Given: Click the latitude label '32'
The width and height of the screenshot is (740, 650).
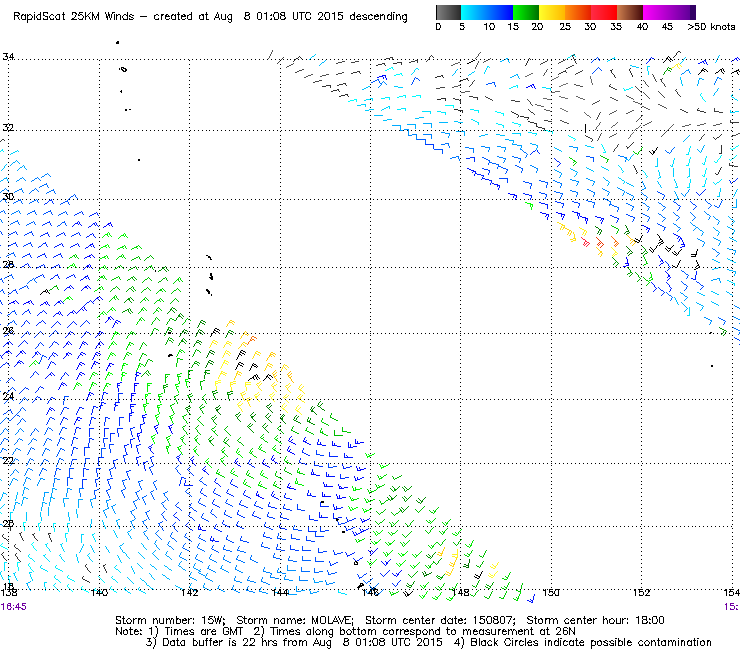Looking at the screenshot, I should (x=8, y=127).
